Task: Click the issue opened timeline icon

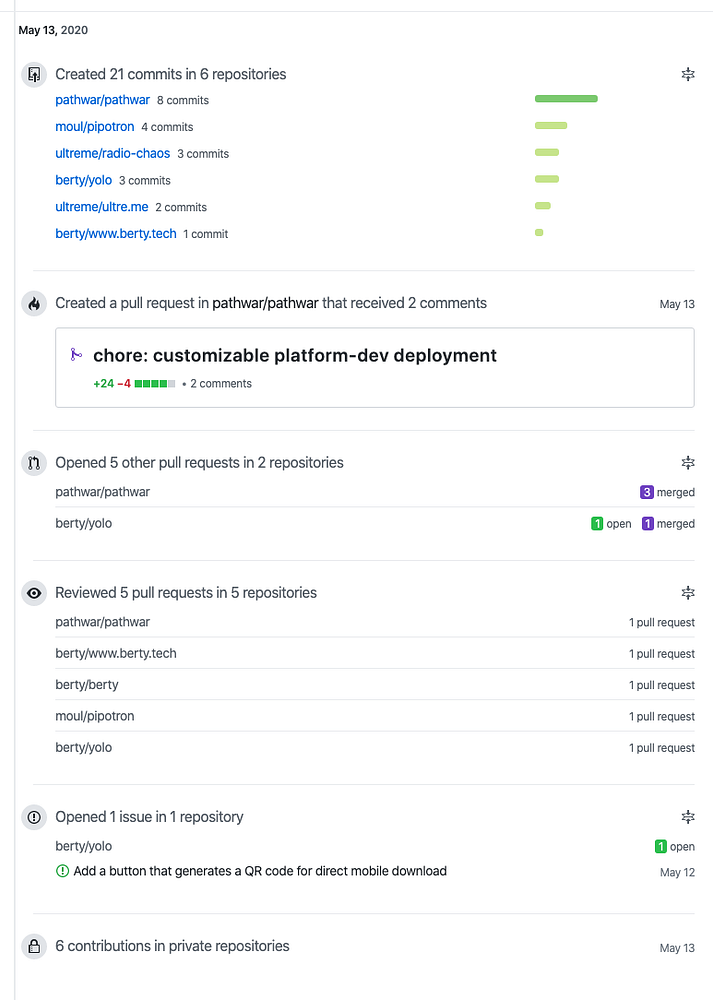Action: click(34, 817)
